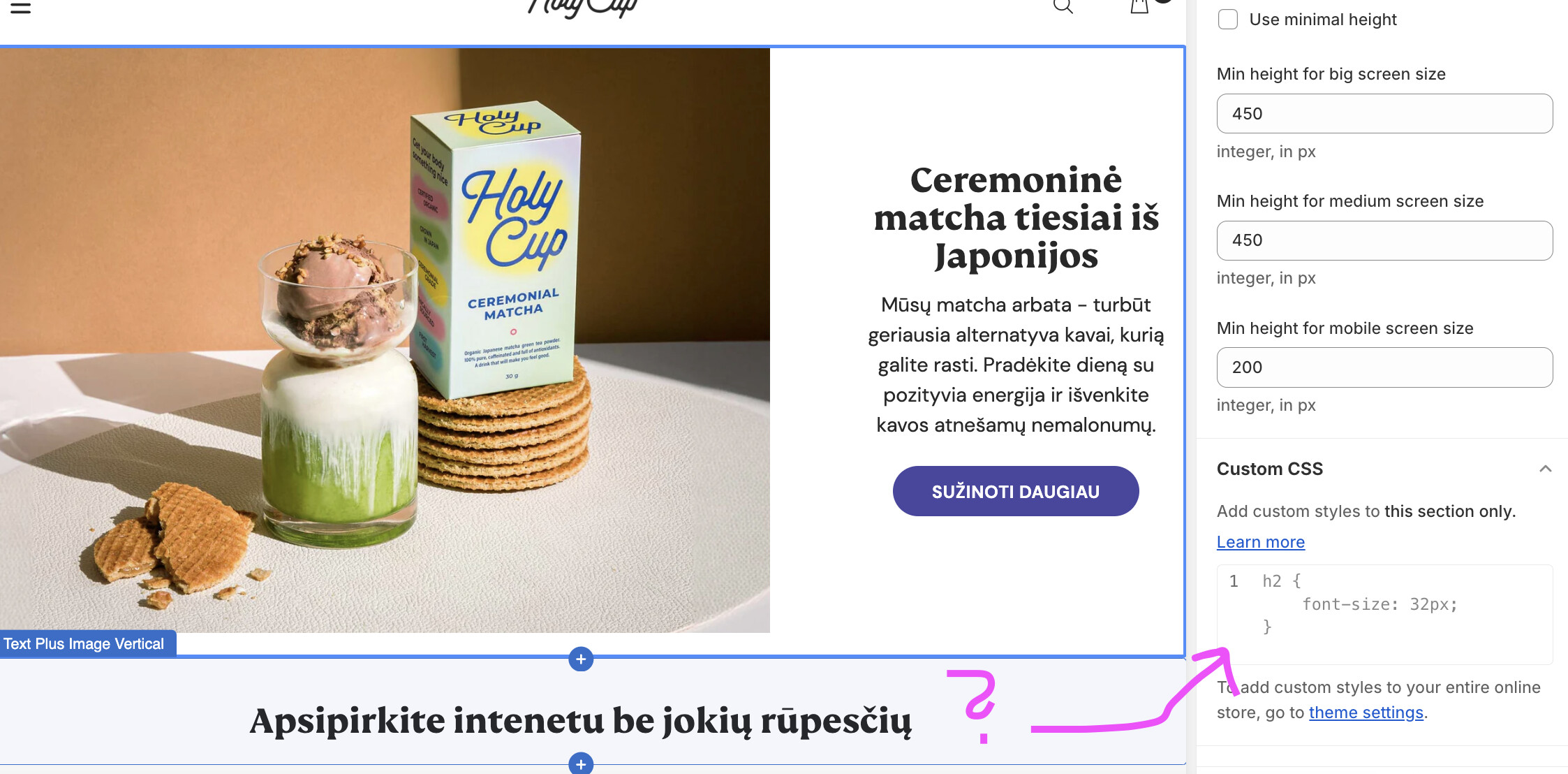Select the Mūsų matcha arbata paragraph
This screenshot has height=774, width=1568.
1016,365
